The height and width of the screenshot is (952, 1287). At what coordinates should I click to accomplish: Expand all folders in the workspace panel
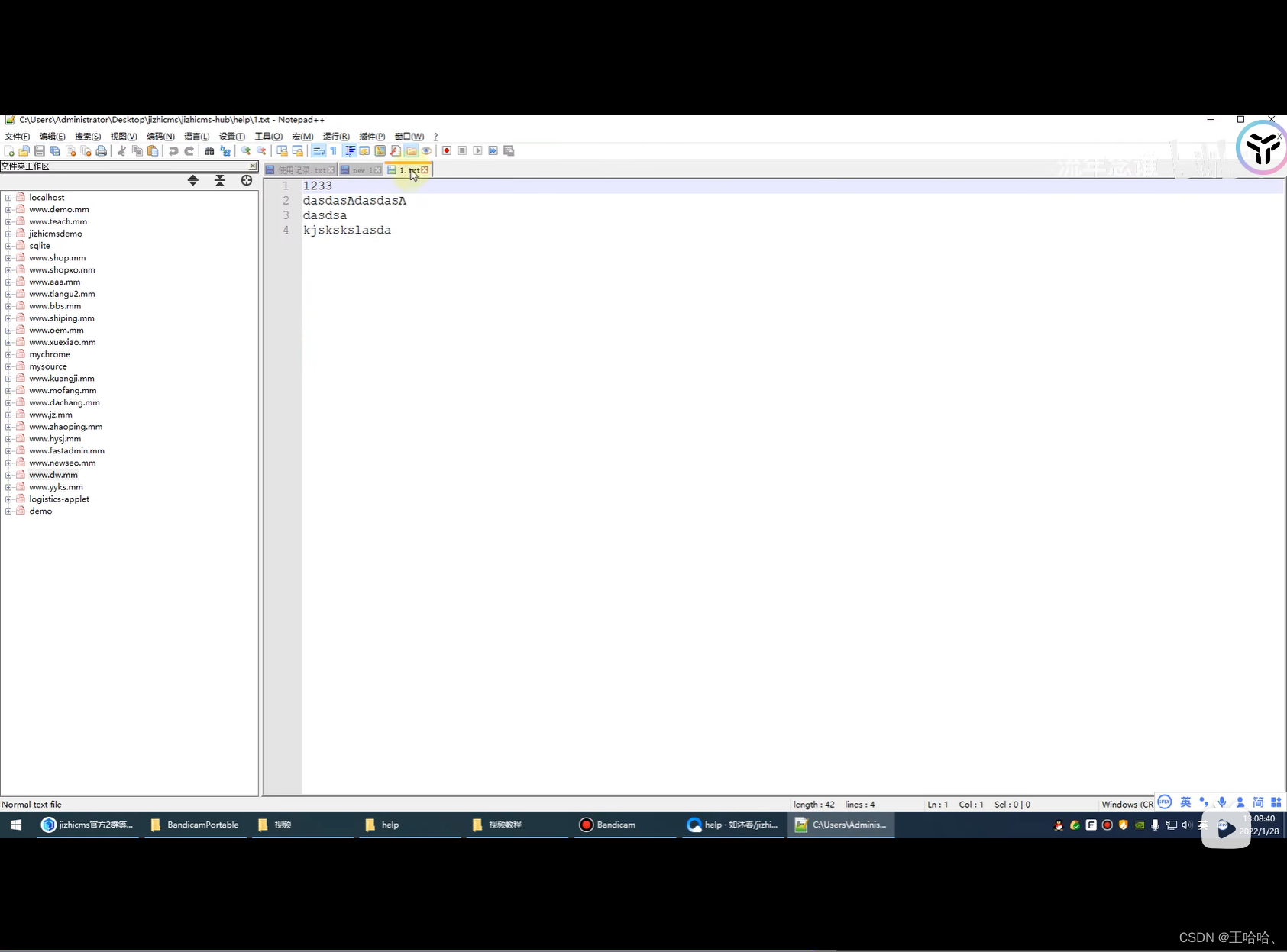pyautogui.click(x=193, y=180)
